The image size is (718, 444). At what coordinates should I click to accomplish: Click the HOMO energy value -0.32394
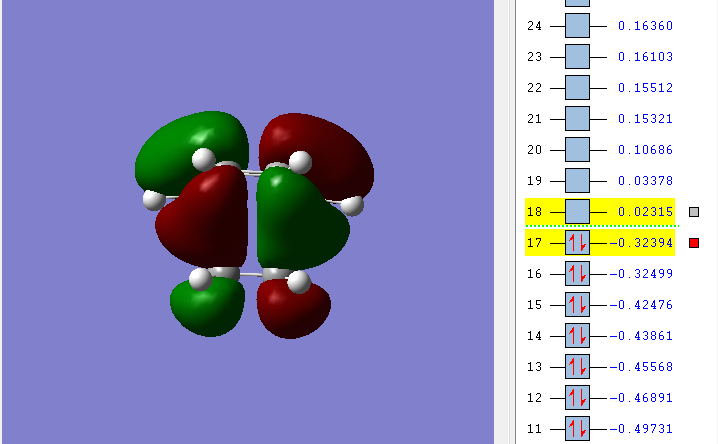pos(641,243)
